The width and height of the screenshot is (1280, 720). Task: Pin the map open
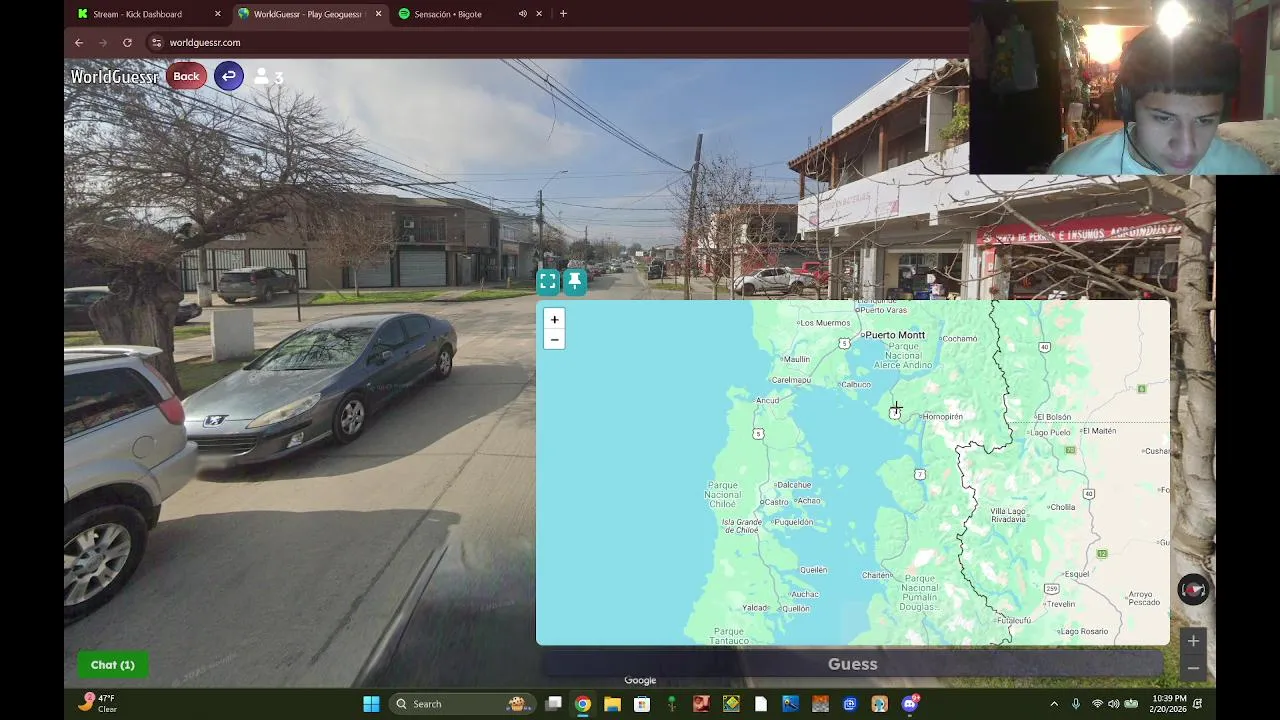[x=575, y=282]
